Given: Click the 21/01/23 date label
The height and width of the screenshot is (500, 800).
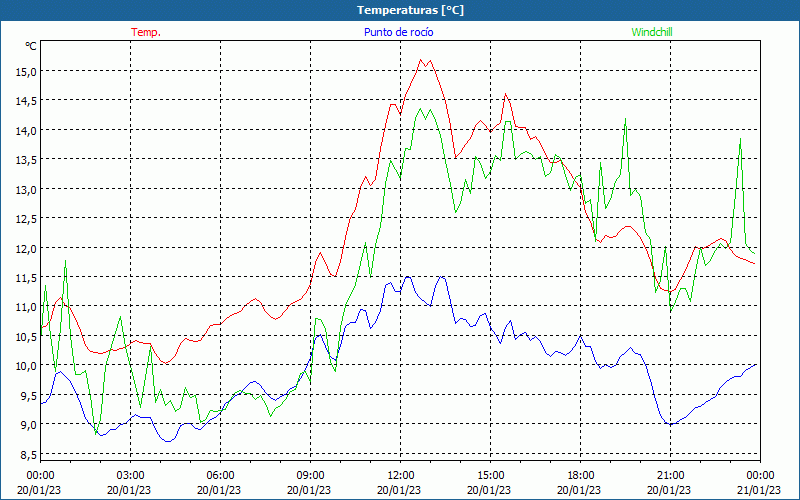Looking at the screenshot, I should click(x=759, y=490).
